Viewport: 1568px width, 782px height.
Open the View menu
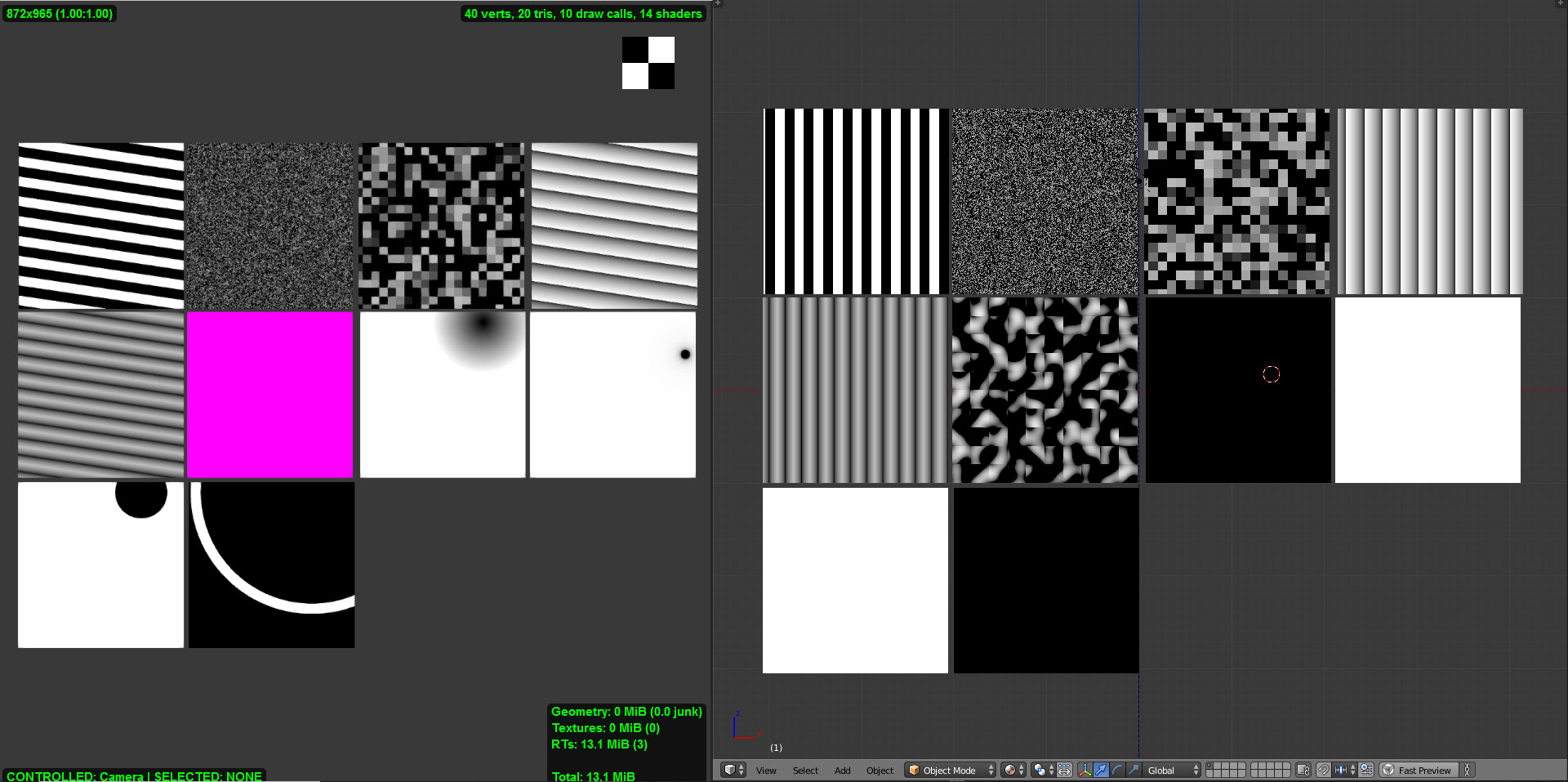coord(768,770)
